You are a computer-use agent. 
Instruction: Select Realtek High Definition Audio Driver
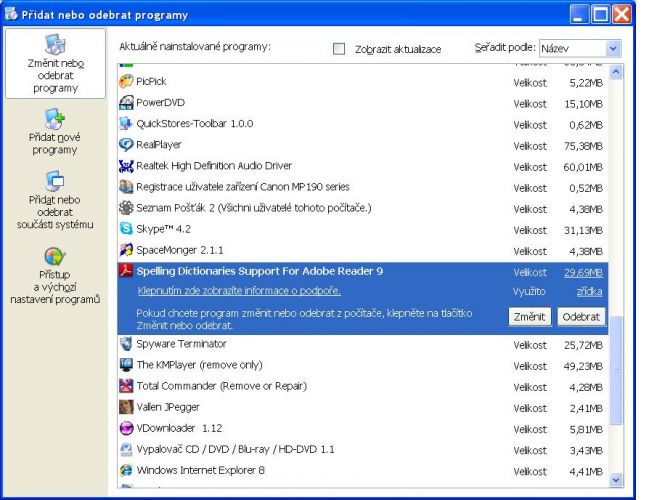coord(214,166)
